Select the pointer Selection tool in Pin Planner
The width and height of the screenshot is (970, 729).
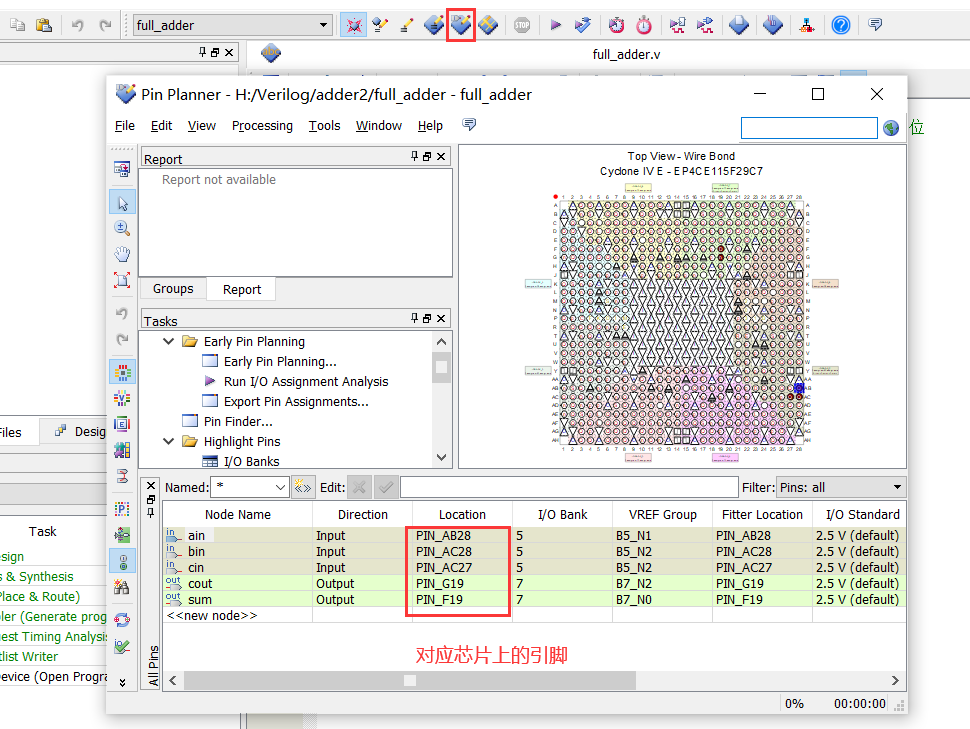[x=122, y=203]
